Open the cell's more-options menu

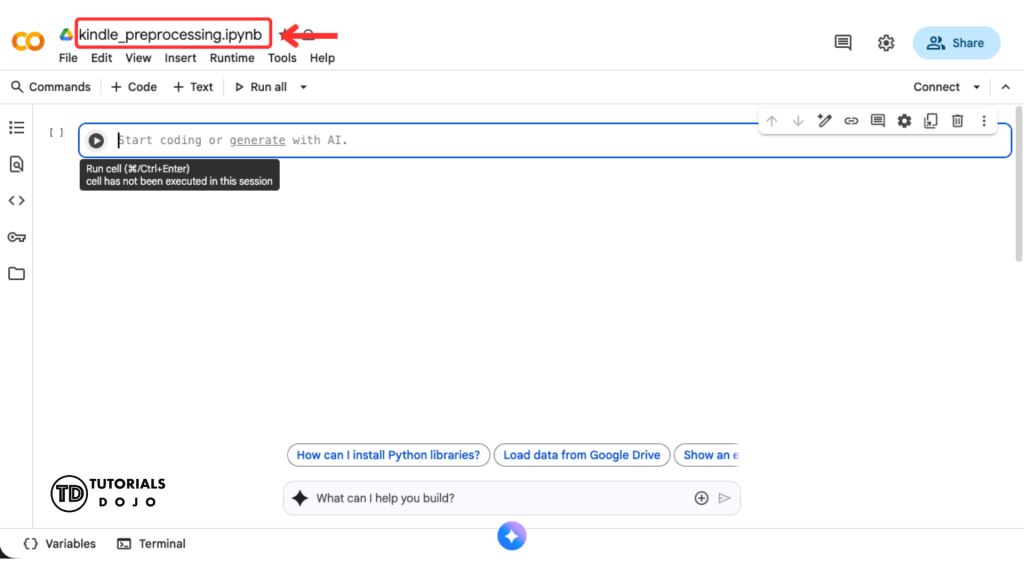984,120
